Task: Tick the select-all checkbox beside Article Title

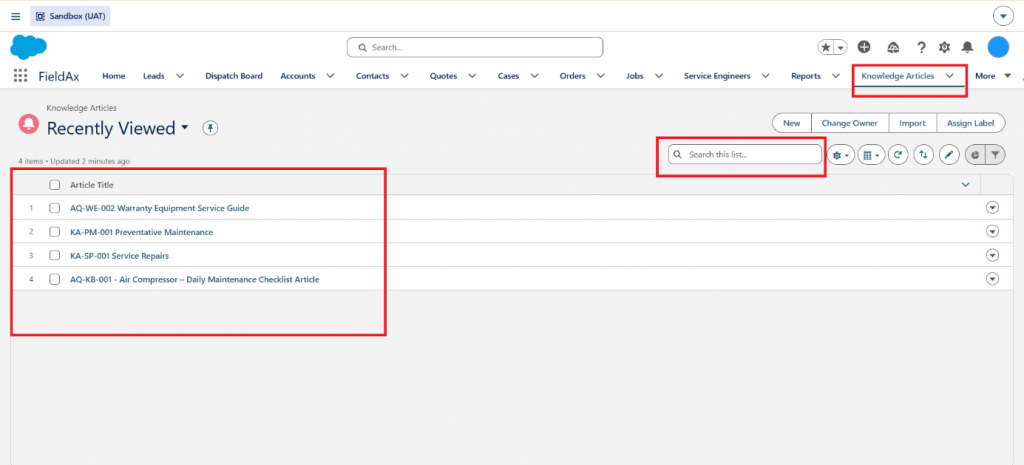Action: point(55,185)
